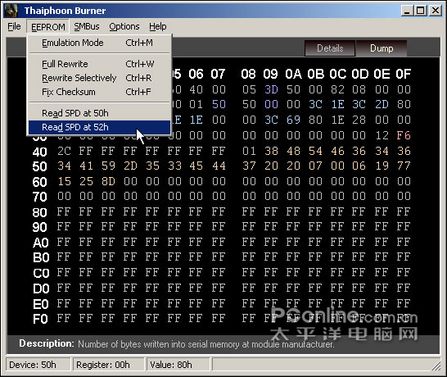
Task: Select byte 59 in row 50
Action: pos(108,166)
